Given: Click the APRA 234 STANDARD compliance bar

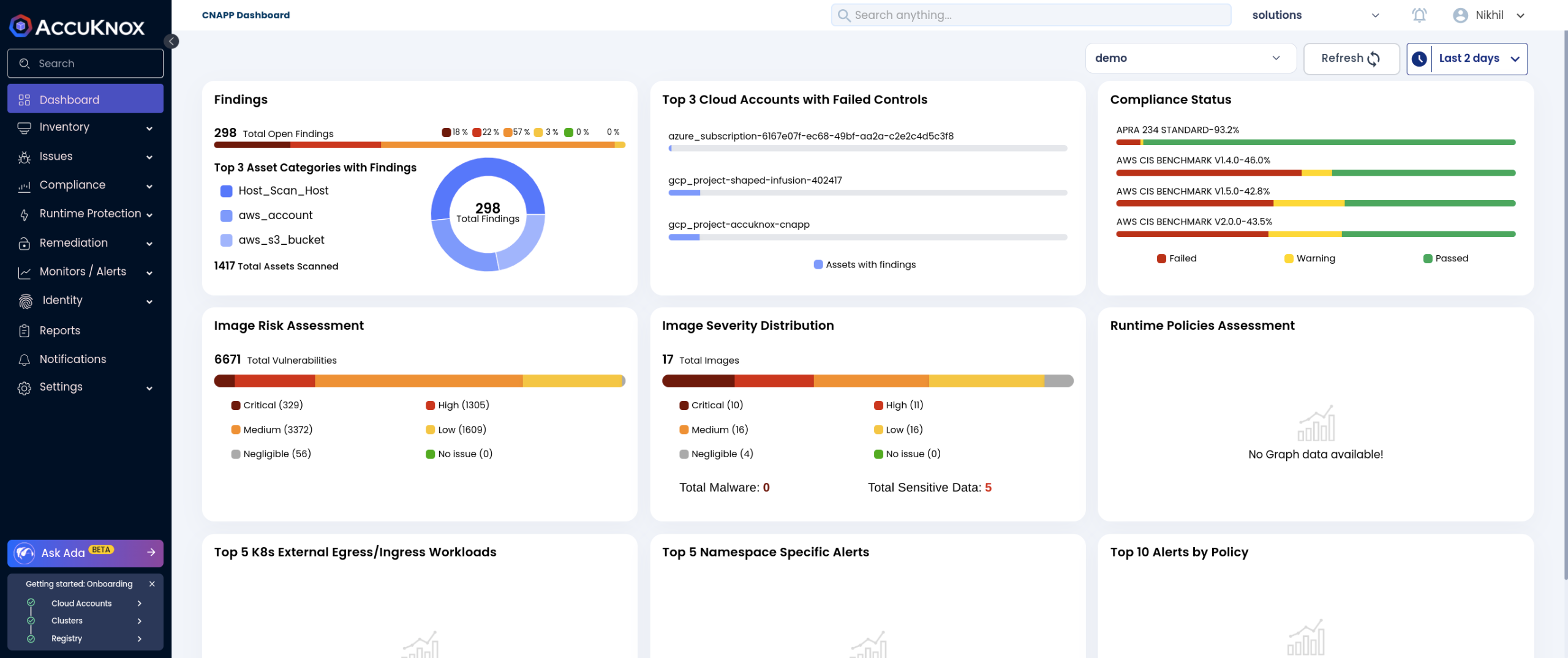Looking at the screenshot, I should [x=1315, y=142].
